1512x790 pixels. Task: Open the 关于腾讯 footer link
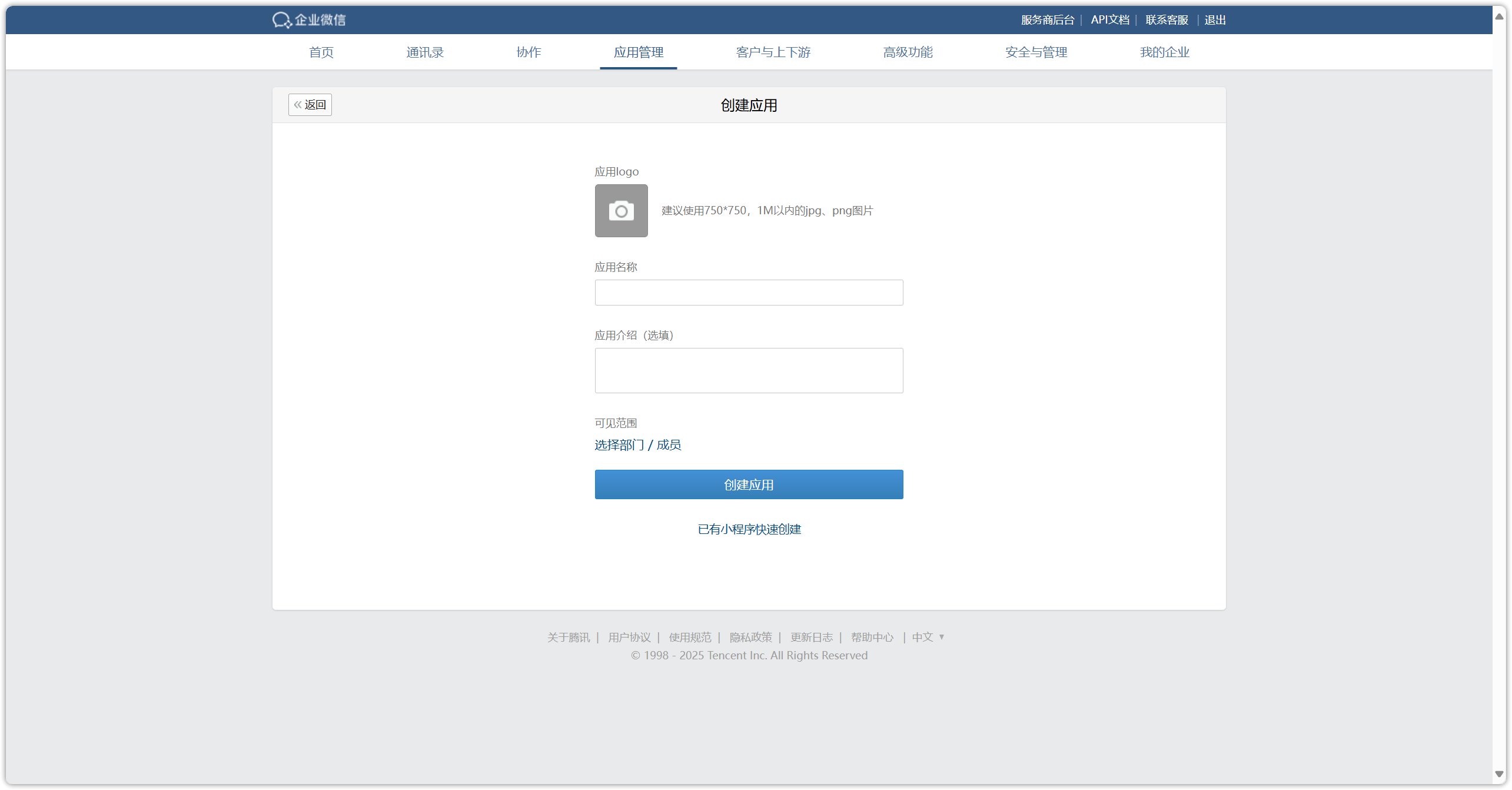tap(569, 637)
